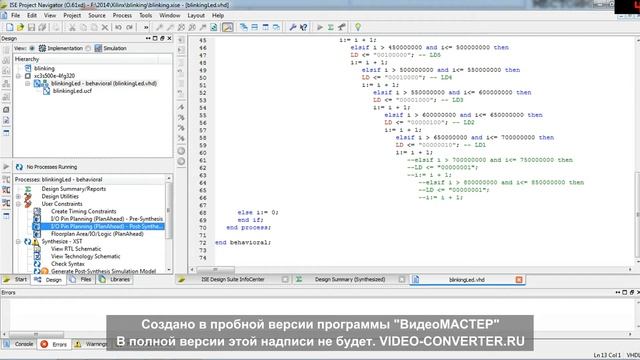The width and height of the screenshot is (640, 360).
Task: Click the run process arrow beside No Processes Running
Action: coord(6,167)
